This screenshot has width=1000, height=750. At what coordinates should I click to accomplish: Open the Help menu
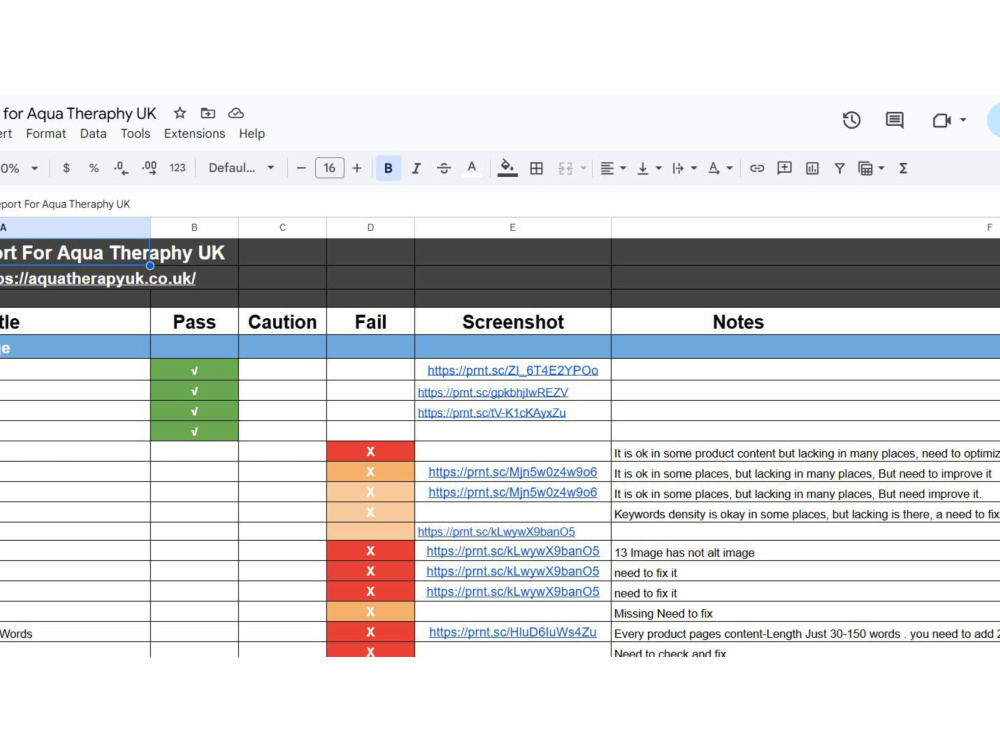click(252, 134)
